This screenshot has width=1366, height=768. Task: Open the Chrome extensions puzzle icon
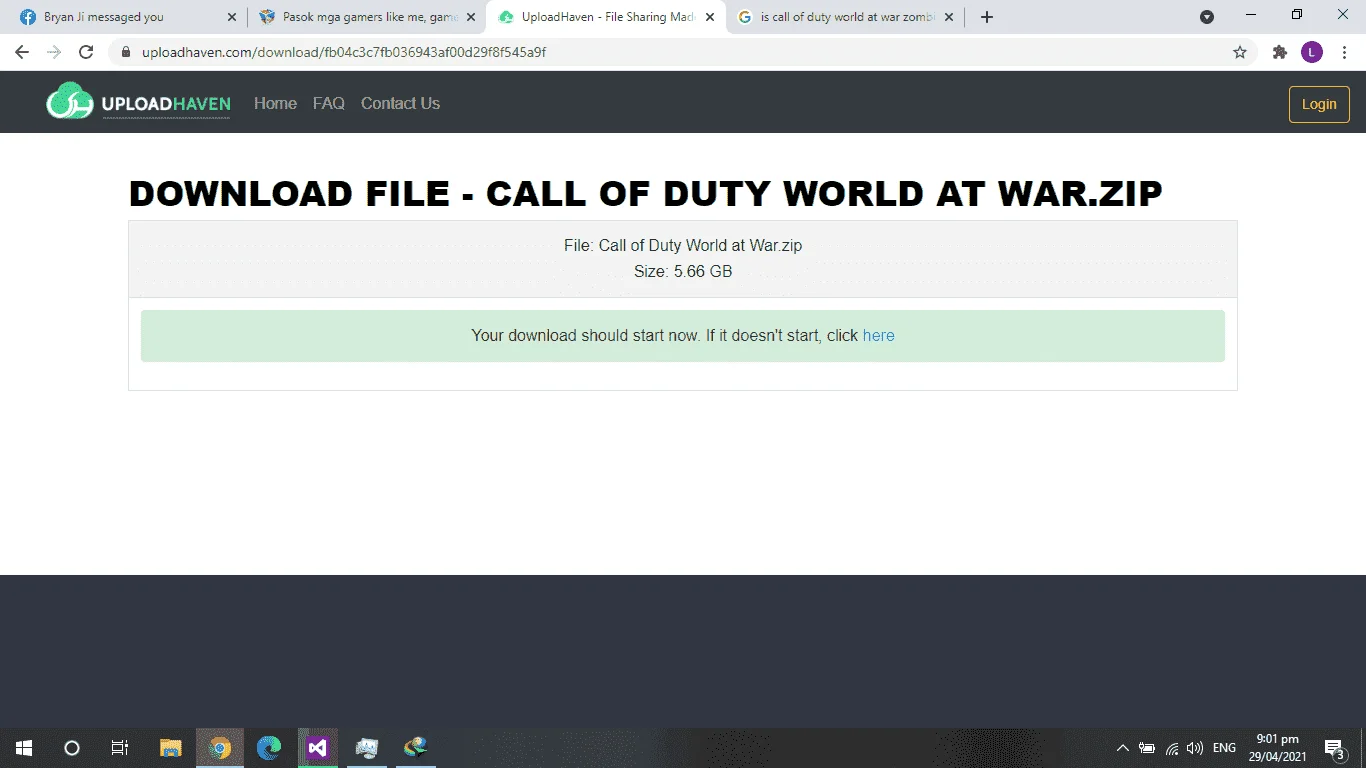coord(1279,52)
